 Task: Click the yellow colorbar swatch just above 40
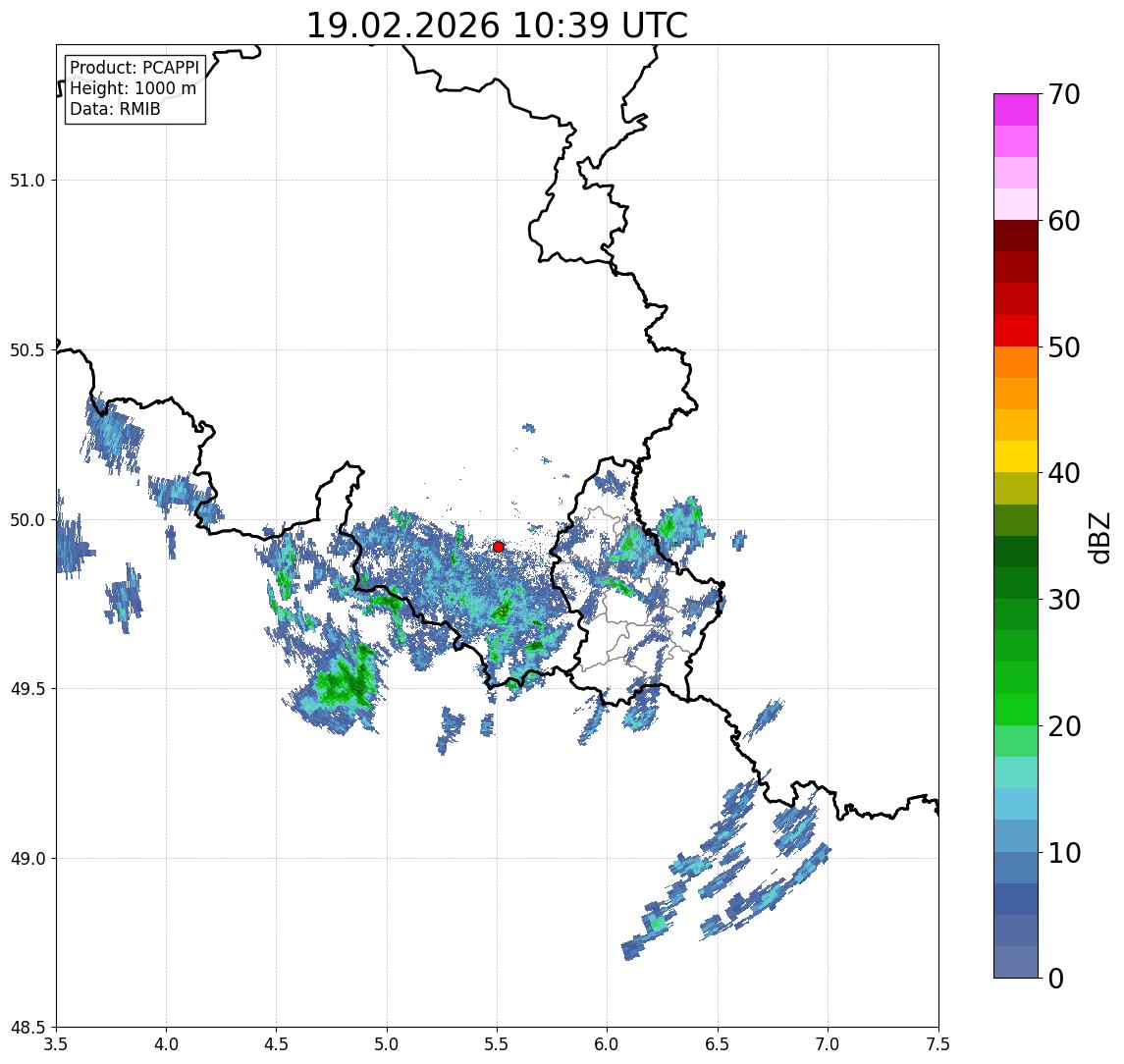point(1016,456)
